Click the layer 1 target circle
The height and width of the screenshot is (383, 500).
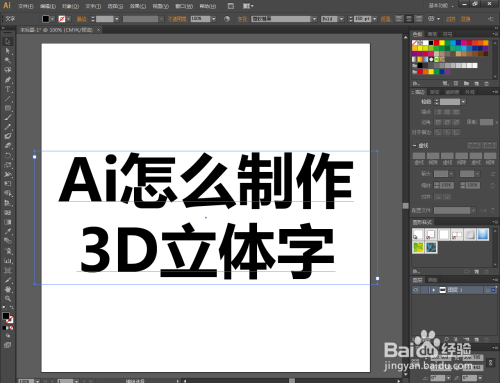click(487, 290)
